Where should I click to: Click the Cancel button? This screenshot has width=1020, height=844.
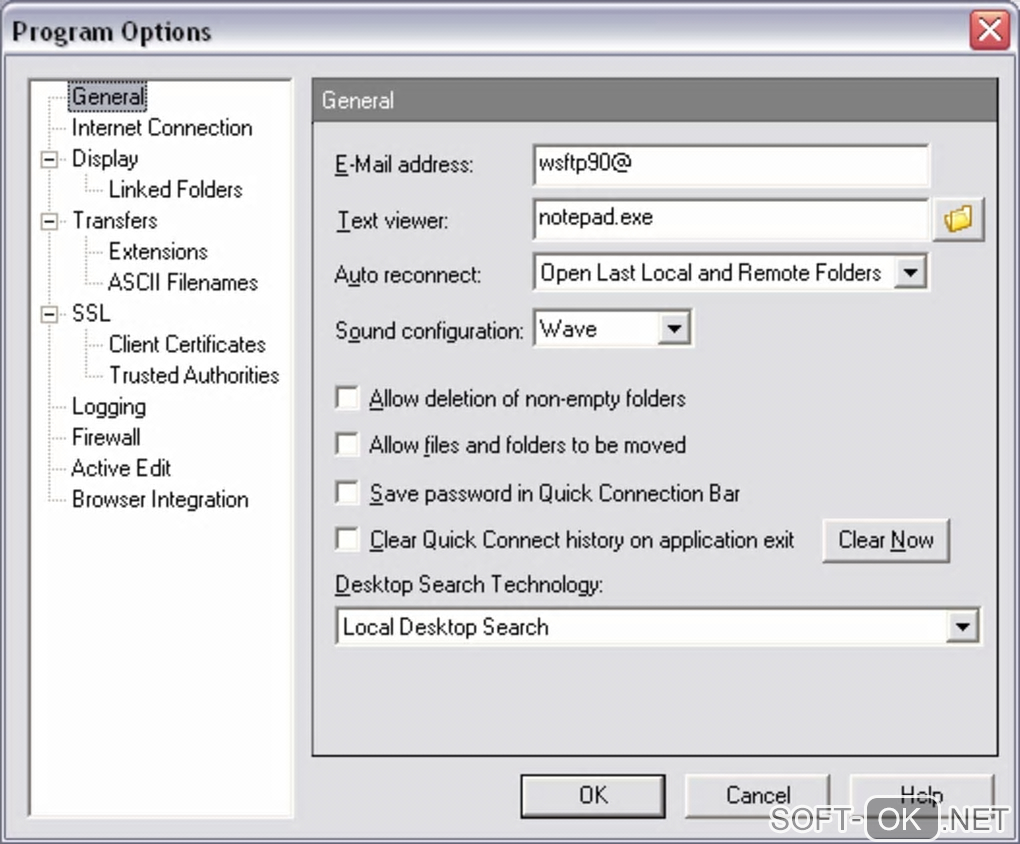(x=758, y=795)
